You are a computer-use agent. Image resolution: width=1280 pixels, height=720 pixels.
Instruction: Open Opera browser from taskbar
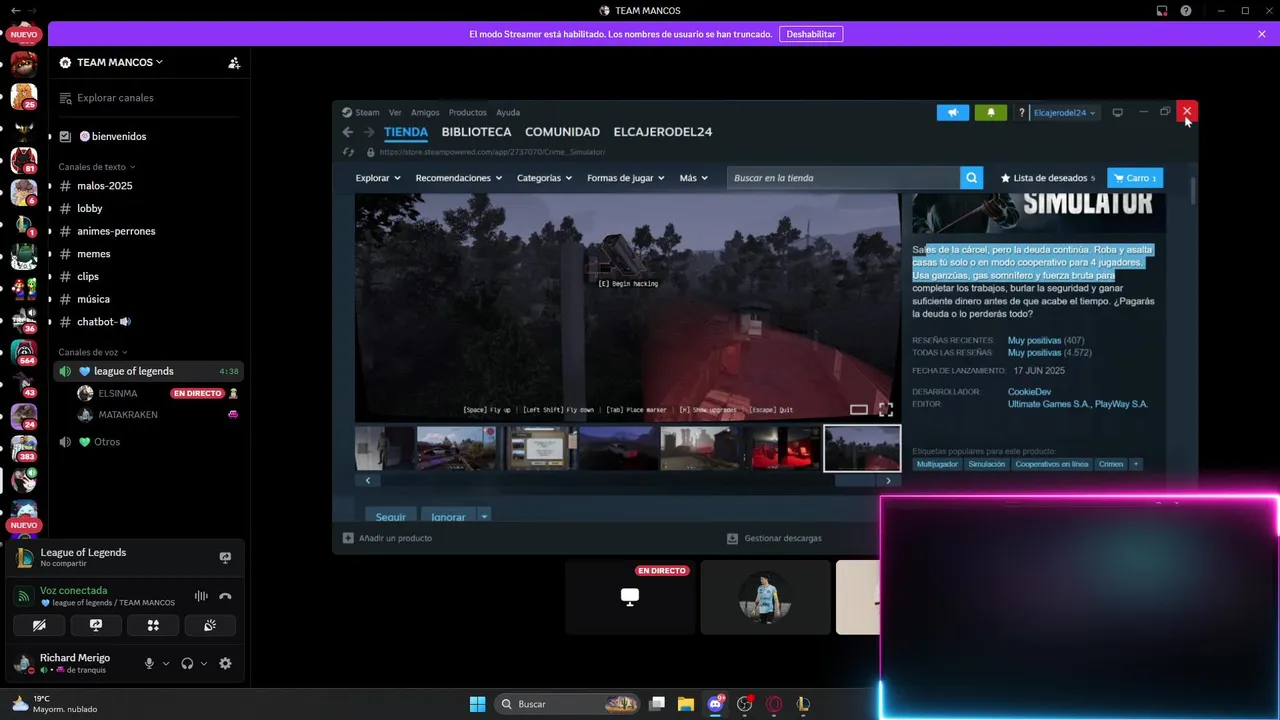click(774, 704)
